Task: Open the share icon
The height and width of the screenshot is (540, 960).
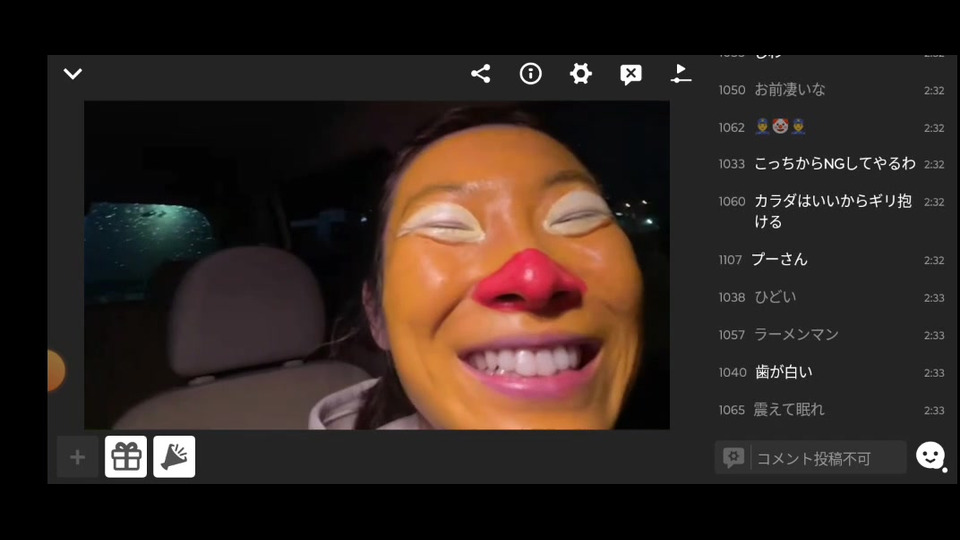Action: [x=481, y=74]
